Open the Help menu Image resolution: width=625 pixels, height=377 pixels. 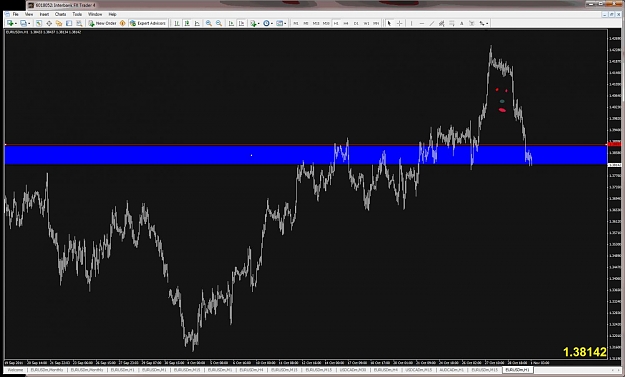(112, 14)
